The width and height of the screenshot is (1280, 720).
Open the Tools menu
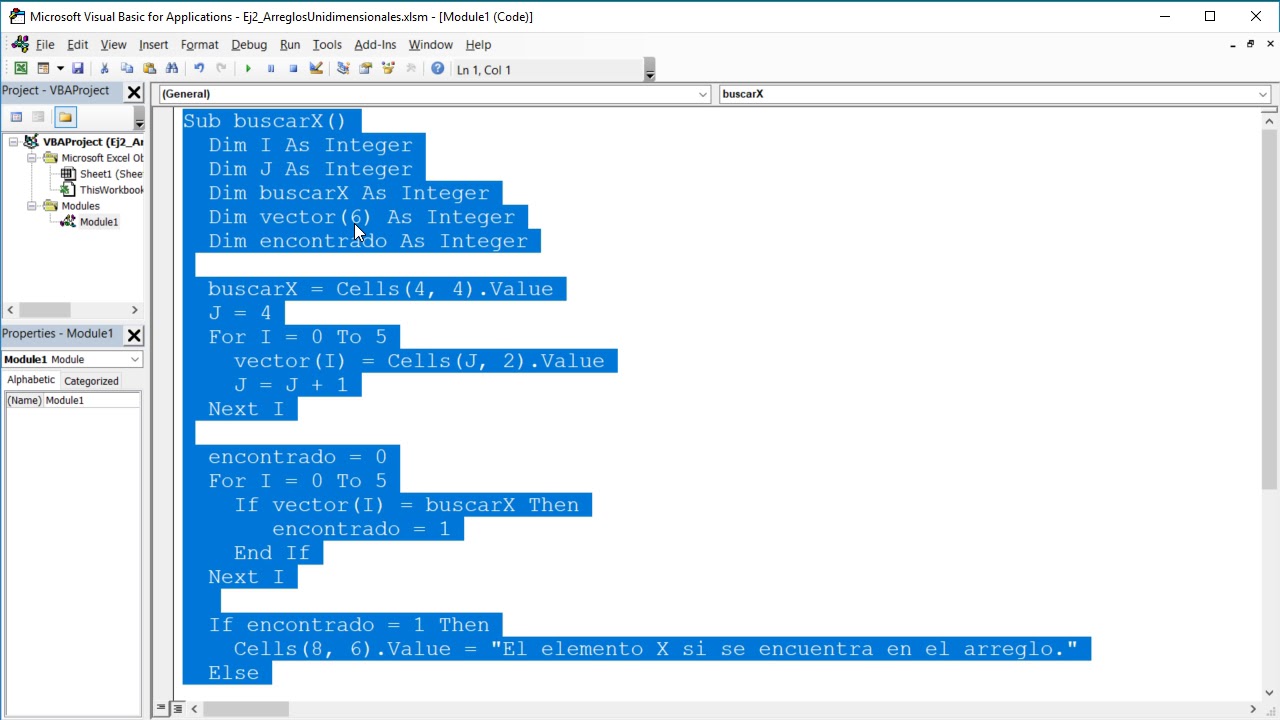327,44
